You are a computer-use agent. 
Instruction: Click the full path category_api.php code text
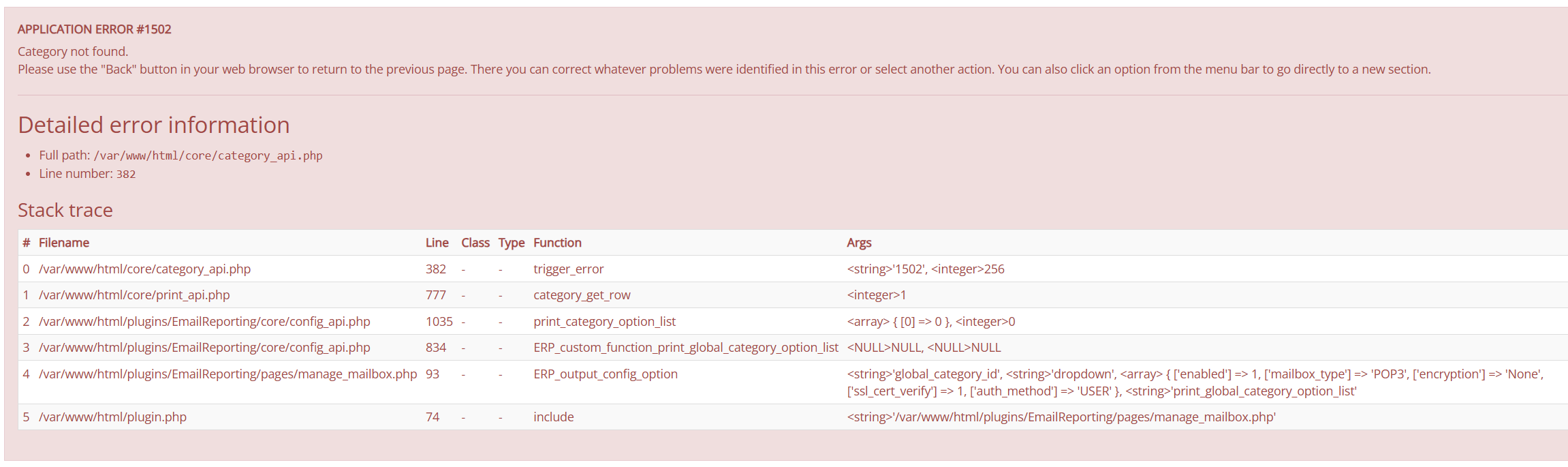[208, 155]
